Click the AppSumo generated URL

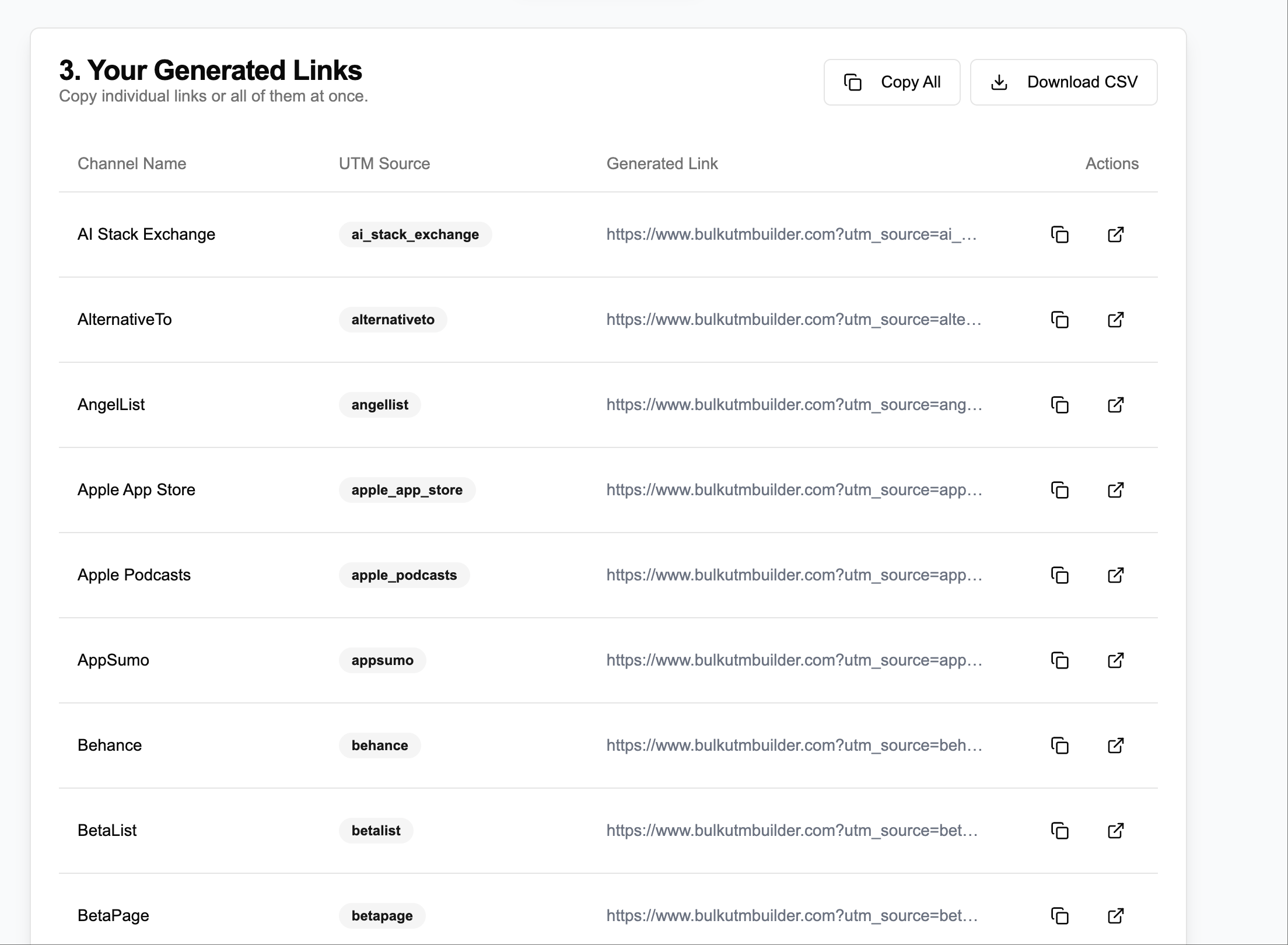click(x=794, y=660)
